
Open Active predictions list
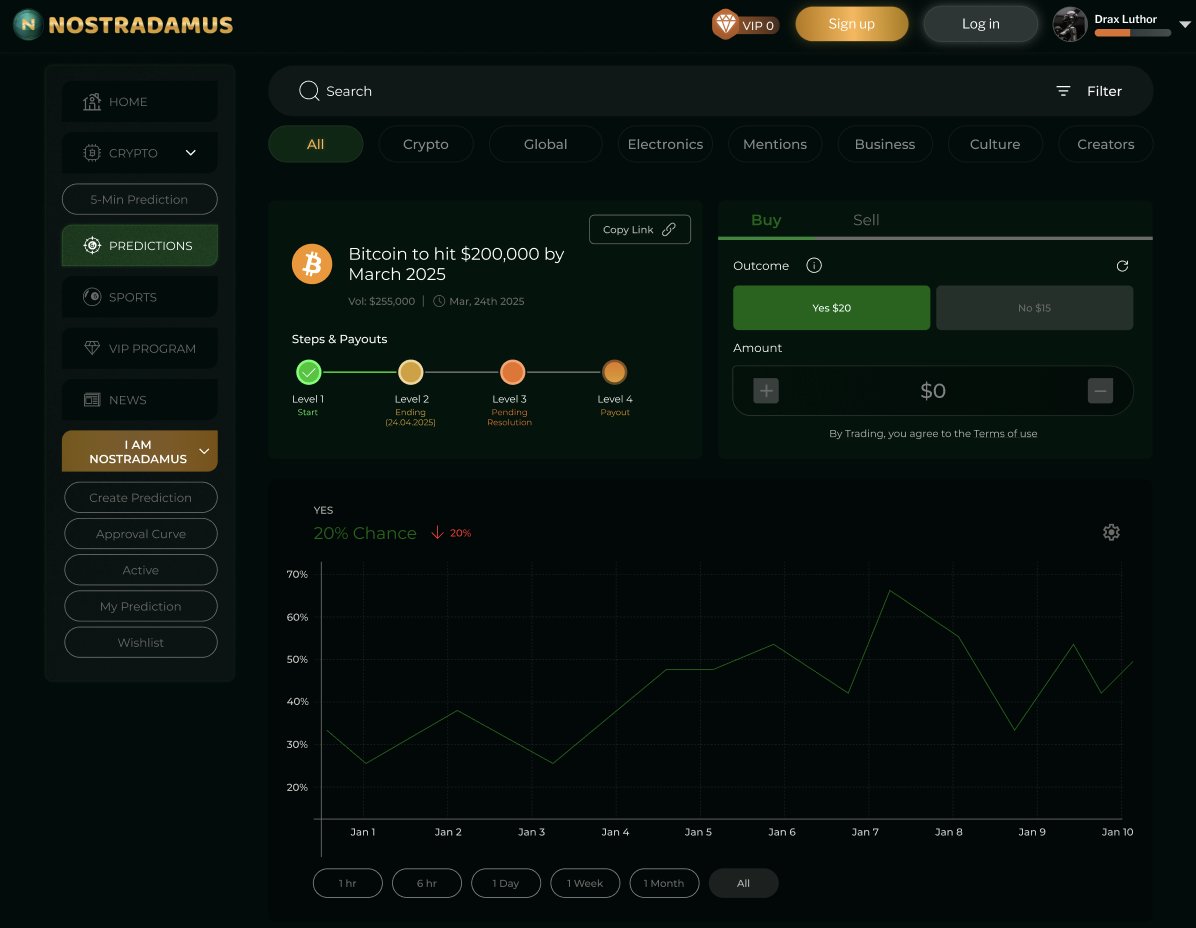point(140,570)
